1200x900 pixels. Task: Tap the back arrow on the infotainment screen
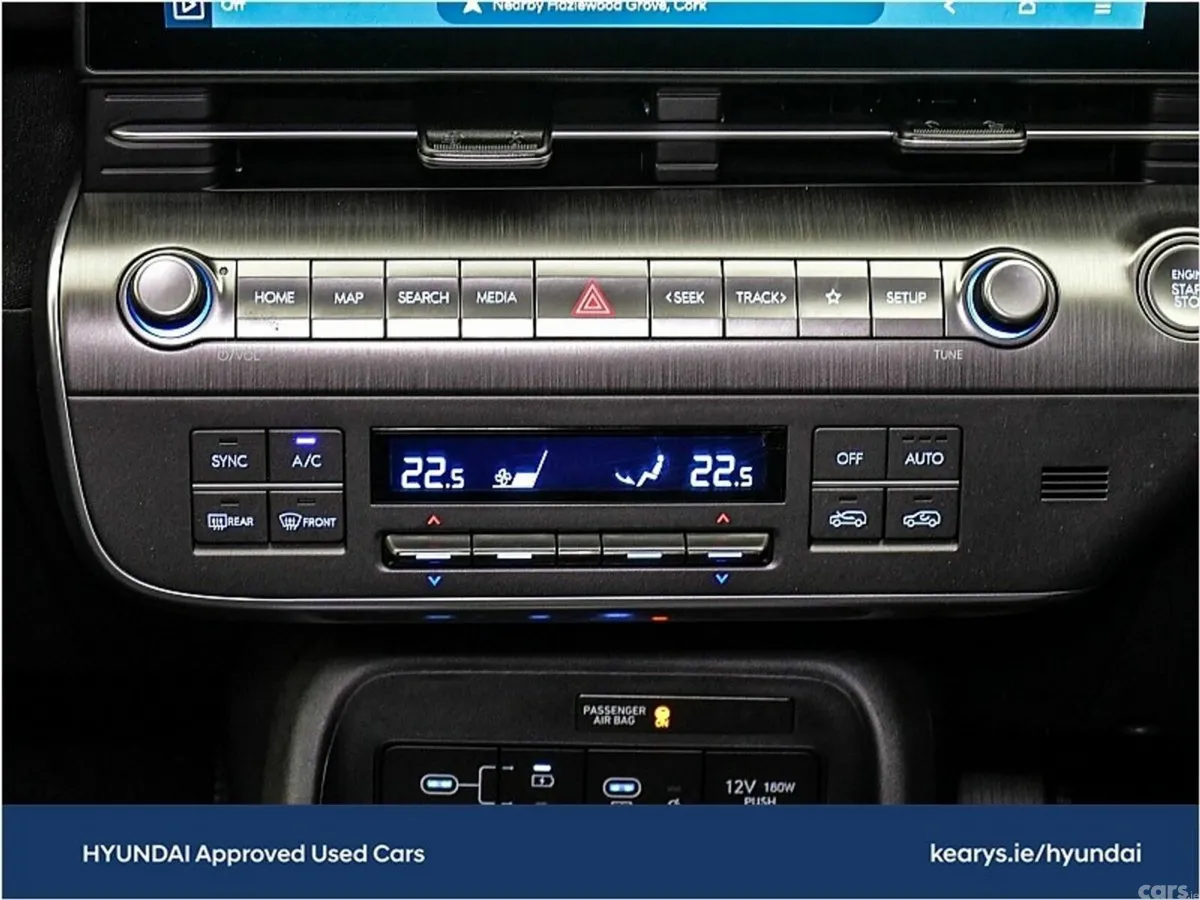pos(949,8)
